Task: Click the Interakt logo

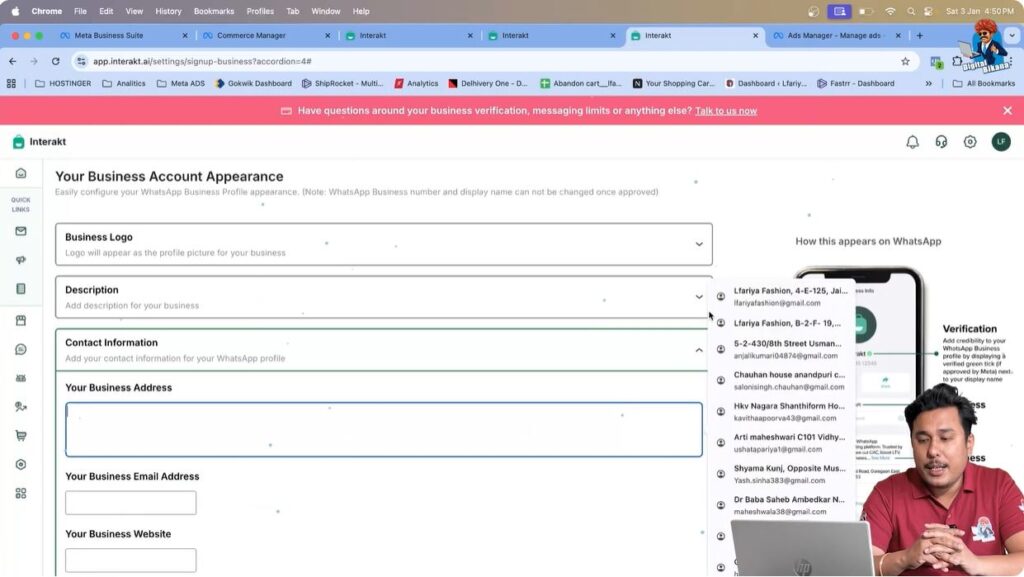Action: [x=39, y=142]
